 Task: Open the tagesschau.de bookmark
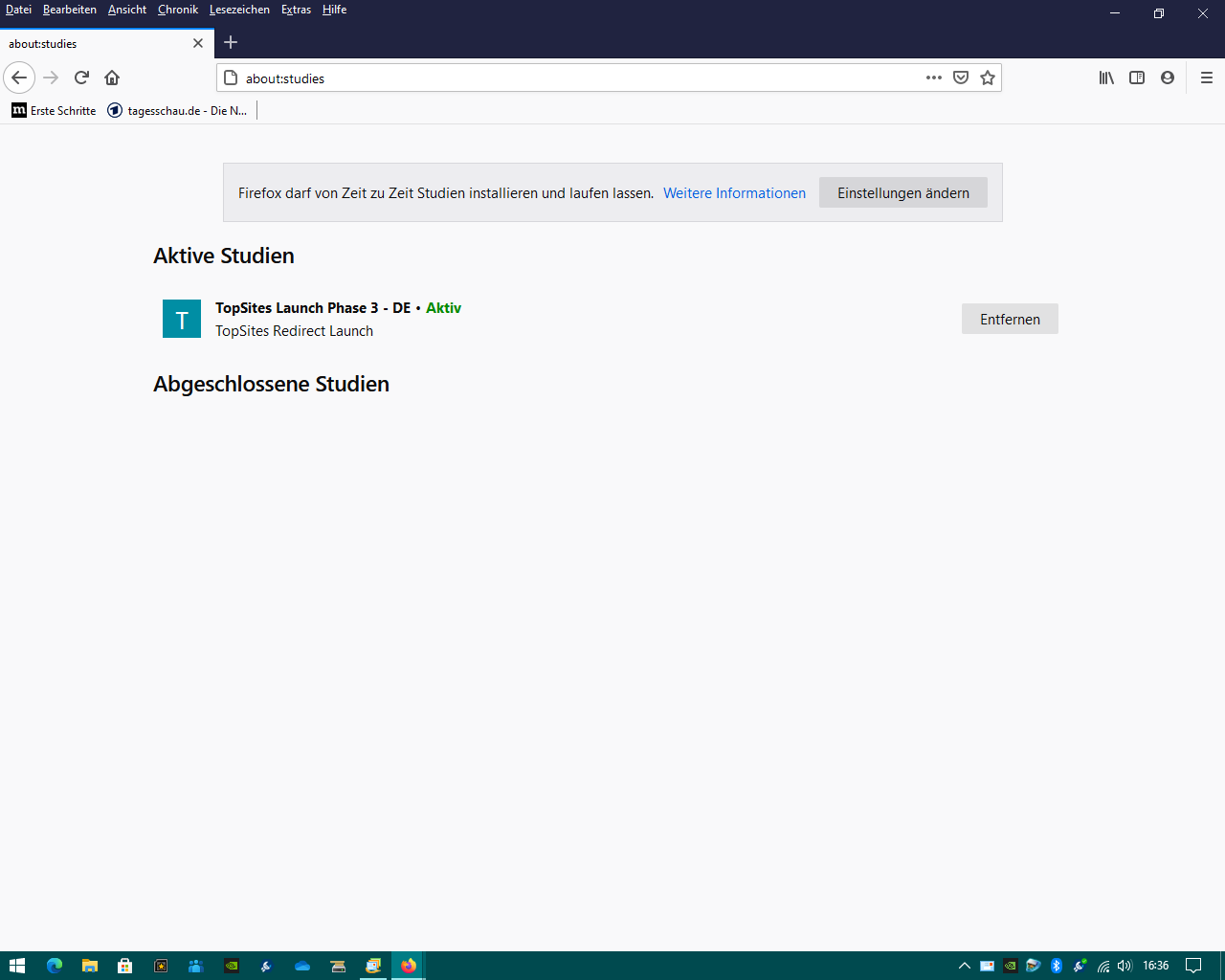point(178,111)
